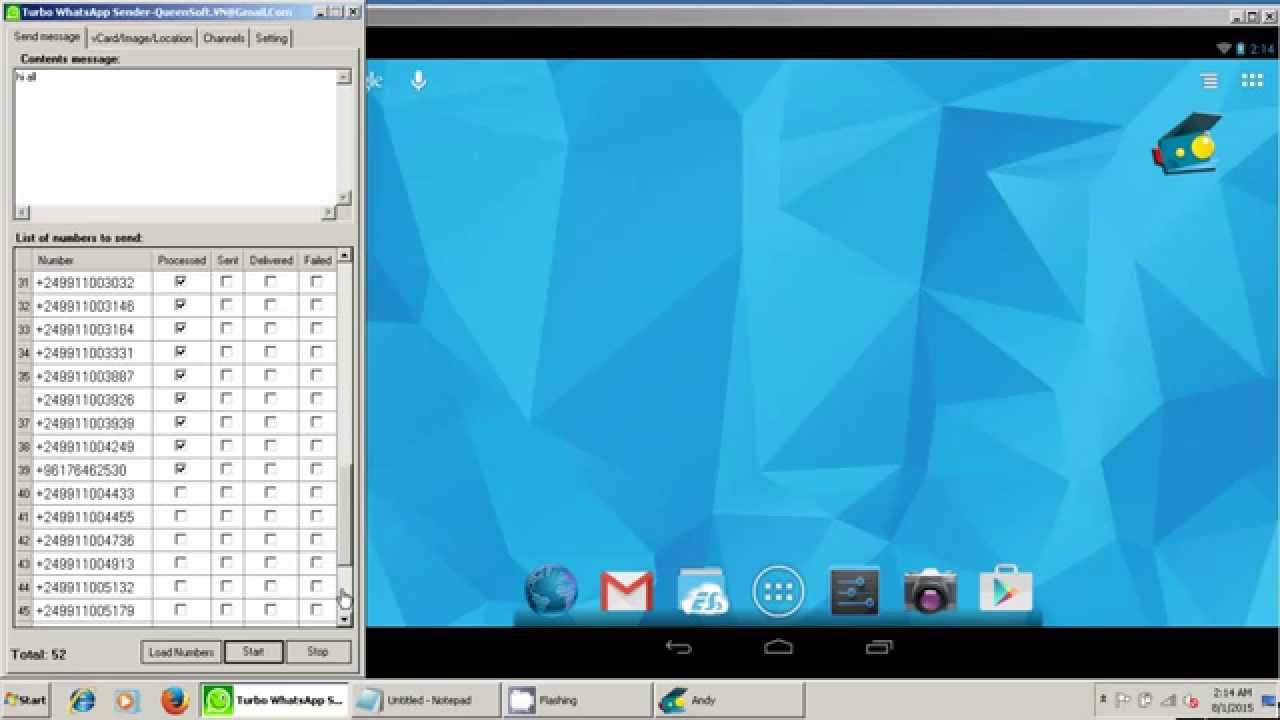Check the Failed box for +249911003331

pyautogui.click(x=317, y=352)
